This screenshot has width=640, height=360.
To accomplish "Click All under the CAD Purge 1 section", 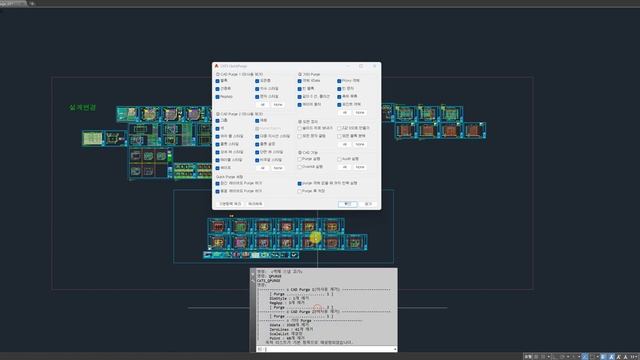I will [x=263, y=104].
